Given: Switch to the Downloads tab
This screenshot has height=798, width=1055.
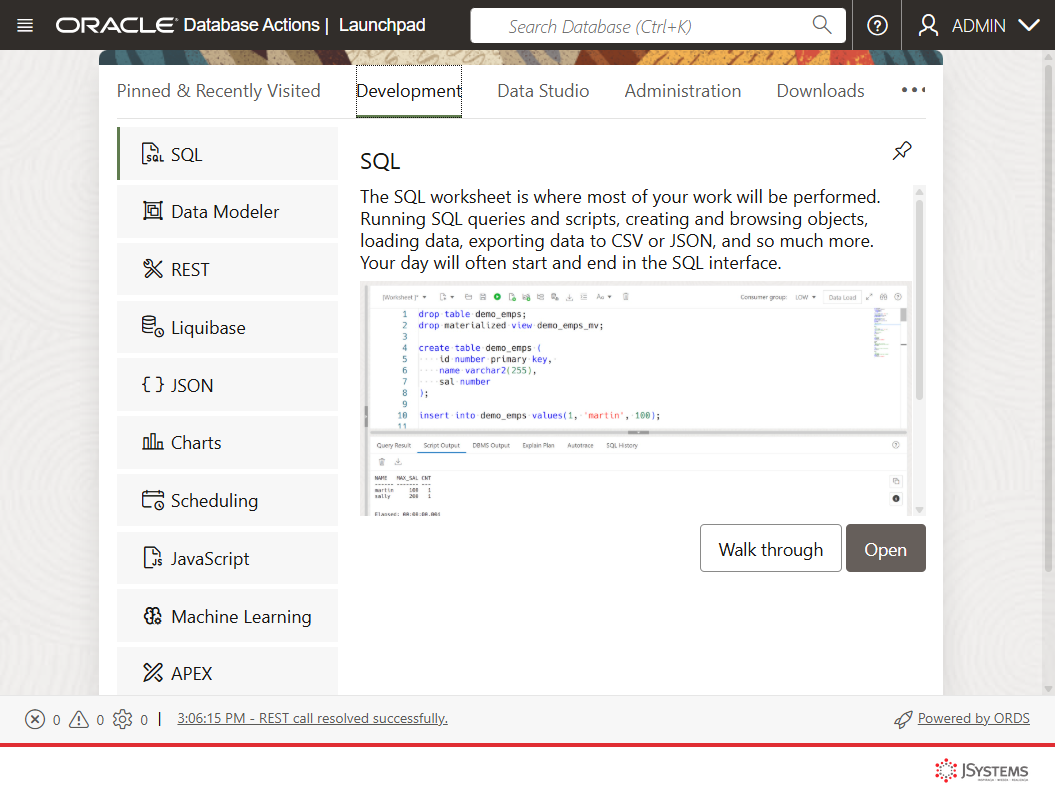Looking at the screenshot, I should coord(820,91).
